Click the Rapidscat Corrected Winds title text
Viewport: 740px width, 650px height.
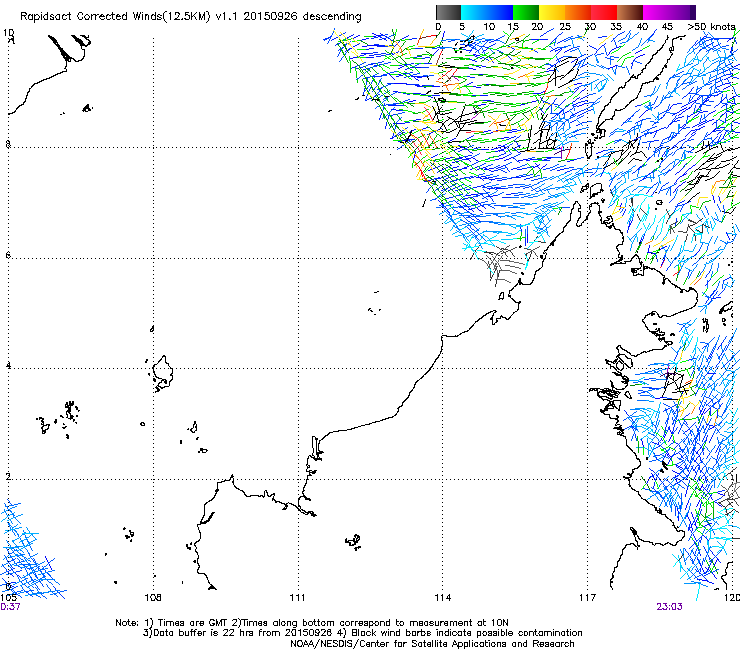(x=191, y=17)
